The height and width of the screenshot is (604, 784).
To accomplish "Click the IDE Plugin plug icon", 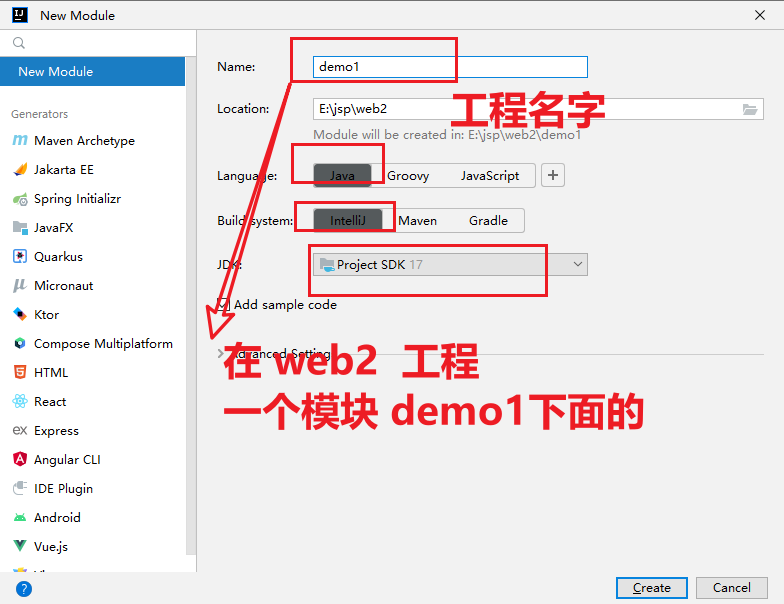I will pos(20,488).
